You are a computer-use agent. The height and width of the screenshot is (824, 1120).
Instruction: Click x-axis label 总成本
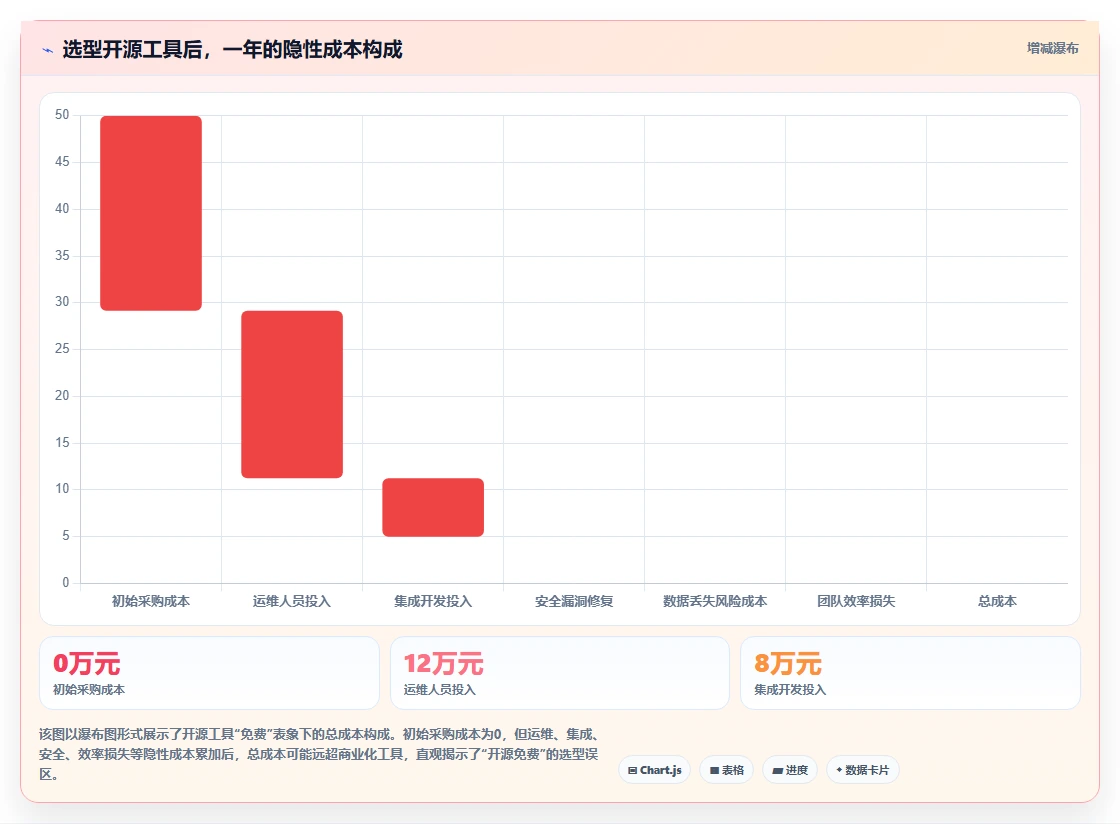coord(997,601)
